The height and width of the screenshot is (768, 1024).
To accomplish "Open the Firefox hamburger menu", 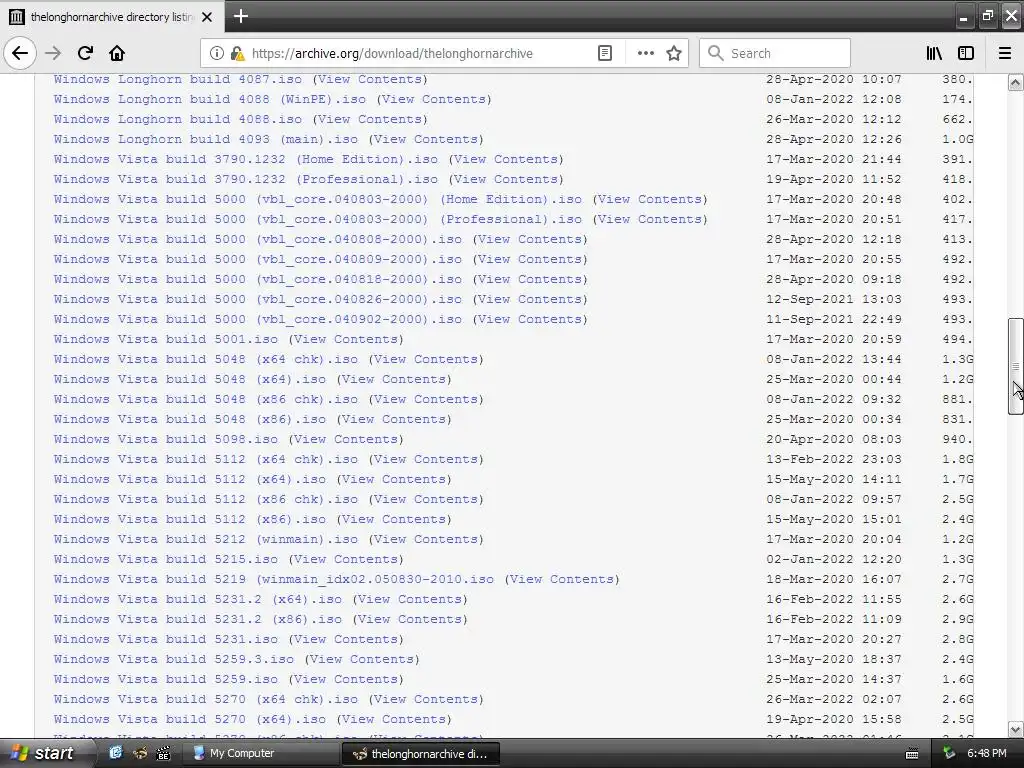I will pos(1005,54).
